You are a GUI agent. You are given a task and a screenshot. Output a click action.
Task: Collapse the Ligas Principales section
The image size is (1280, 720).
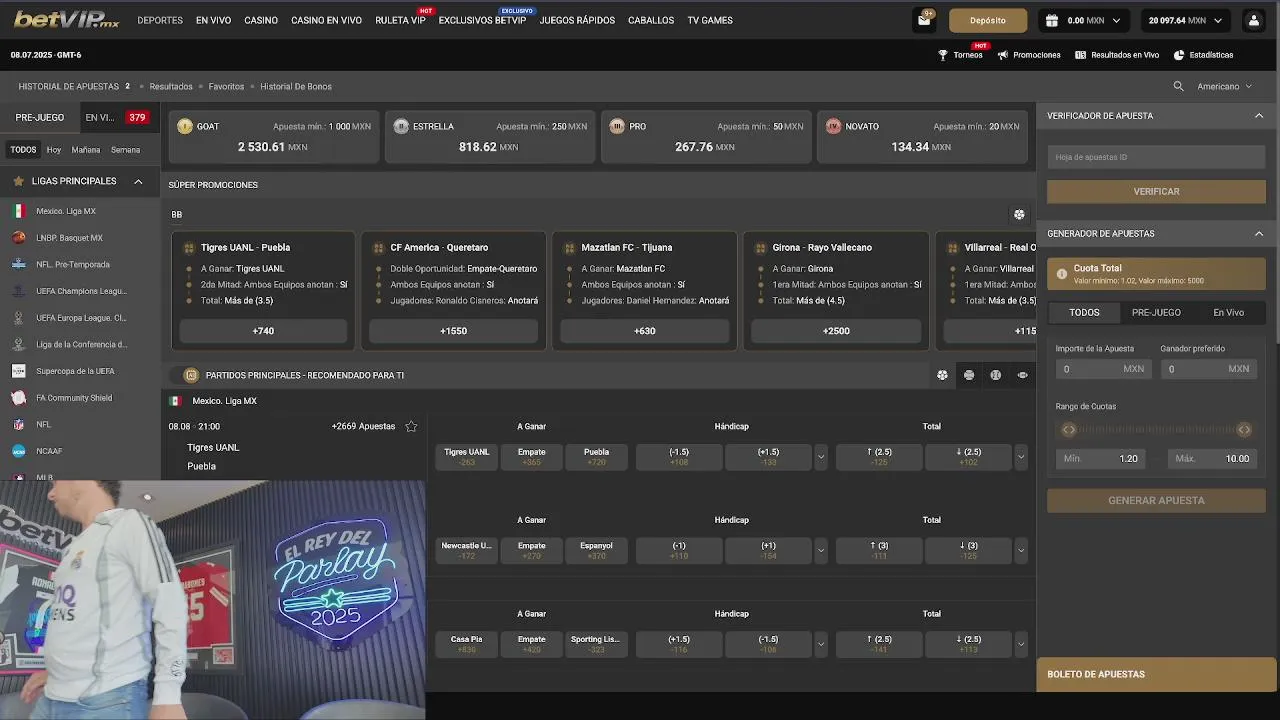138,181
